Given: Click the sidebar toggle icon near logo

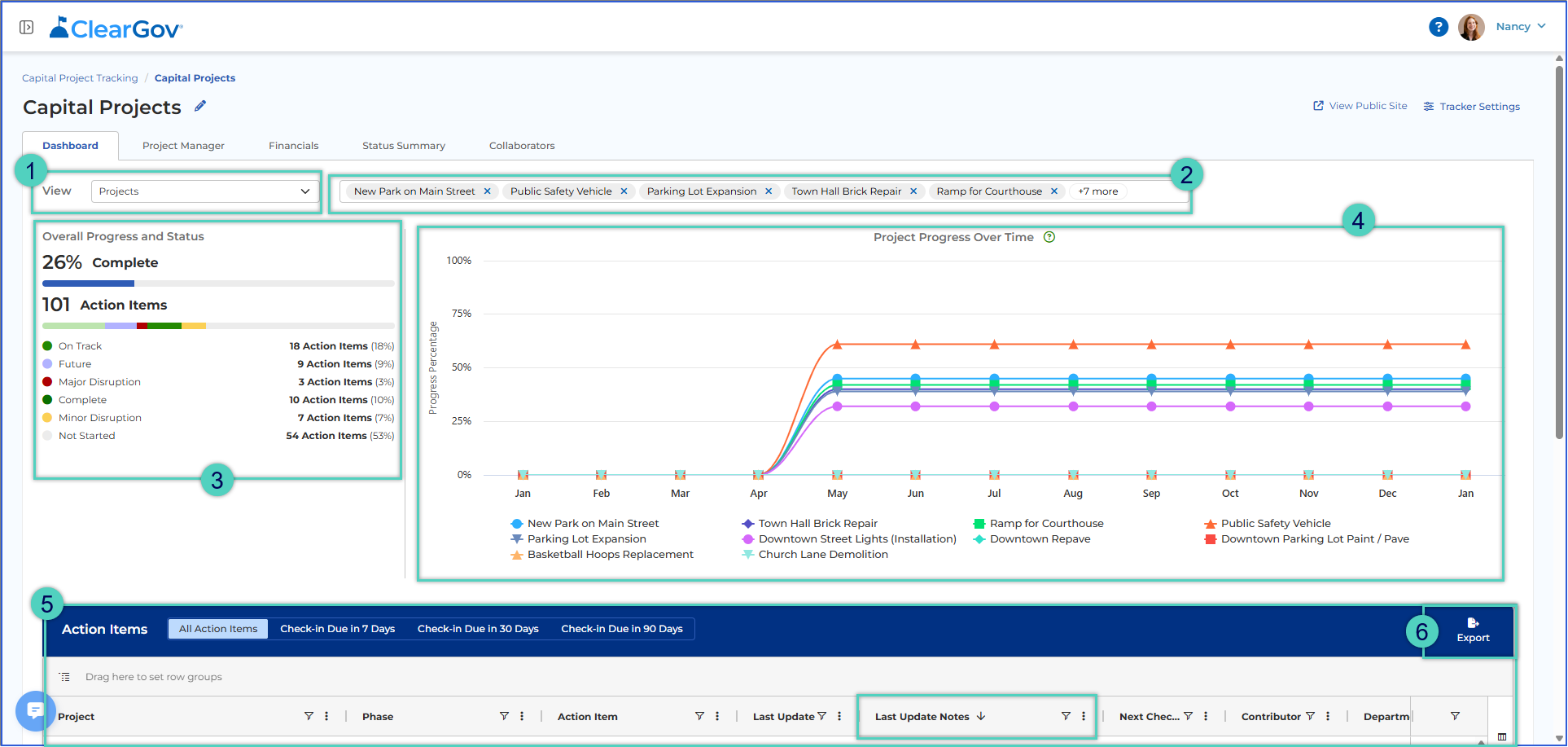Looking at the screenshot, I should [x=27, y=28].
